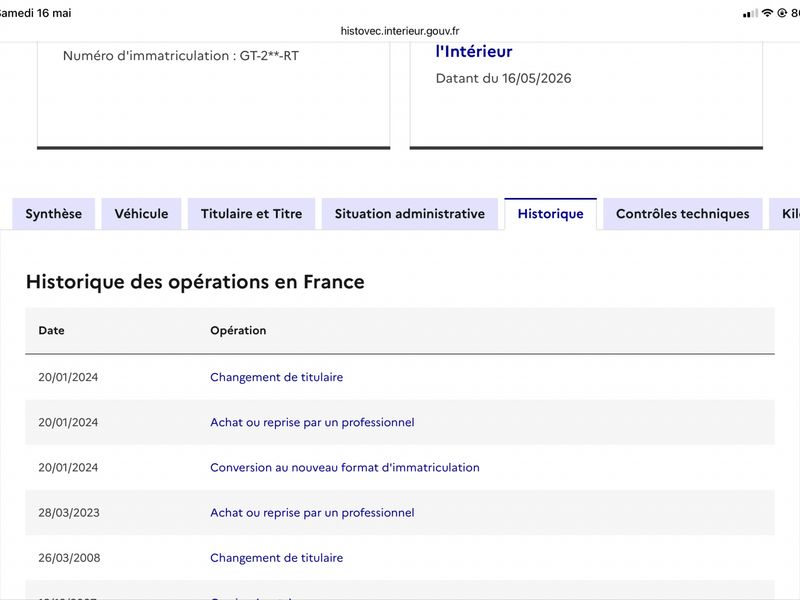Switch to the Contrôles techniques tab

point(683,214)
